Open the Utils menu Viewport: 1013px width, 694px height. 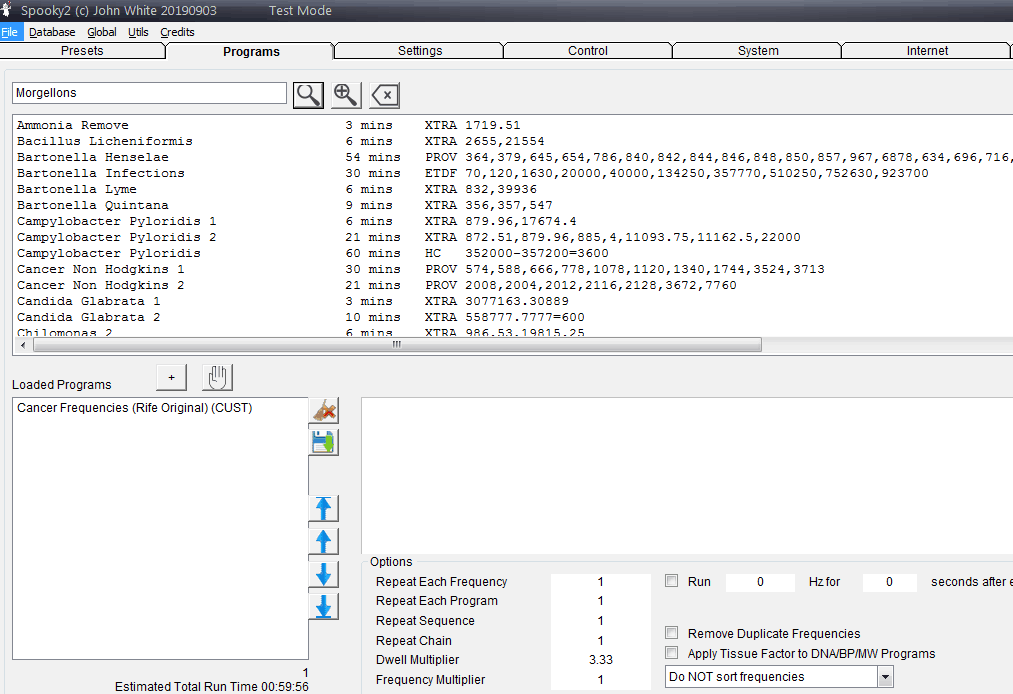click(x=138, y=32)
